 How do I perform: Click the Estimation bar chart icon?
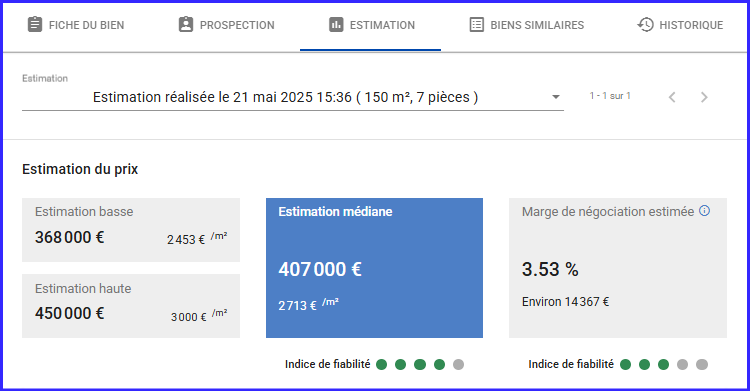pos(336,24)
